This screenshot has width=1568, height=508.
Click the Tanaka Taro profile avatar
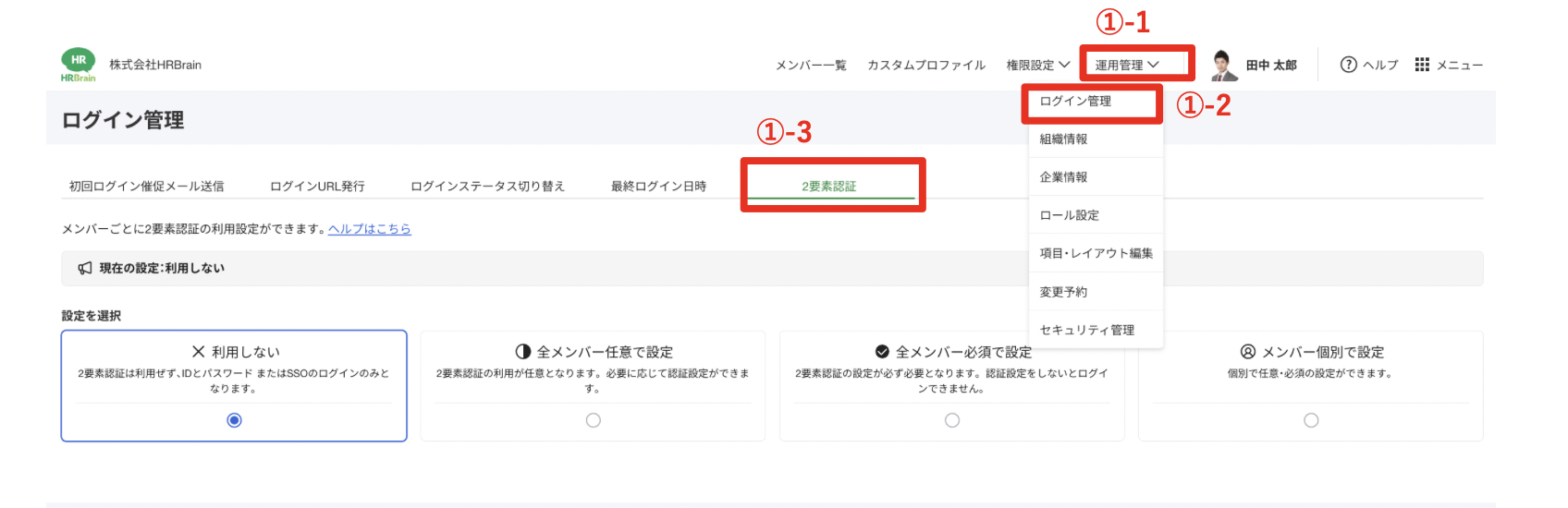pyautogui.click(x=1224, y=66)
